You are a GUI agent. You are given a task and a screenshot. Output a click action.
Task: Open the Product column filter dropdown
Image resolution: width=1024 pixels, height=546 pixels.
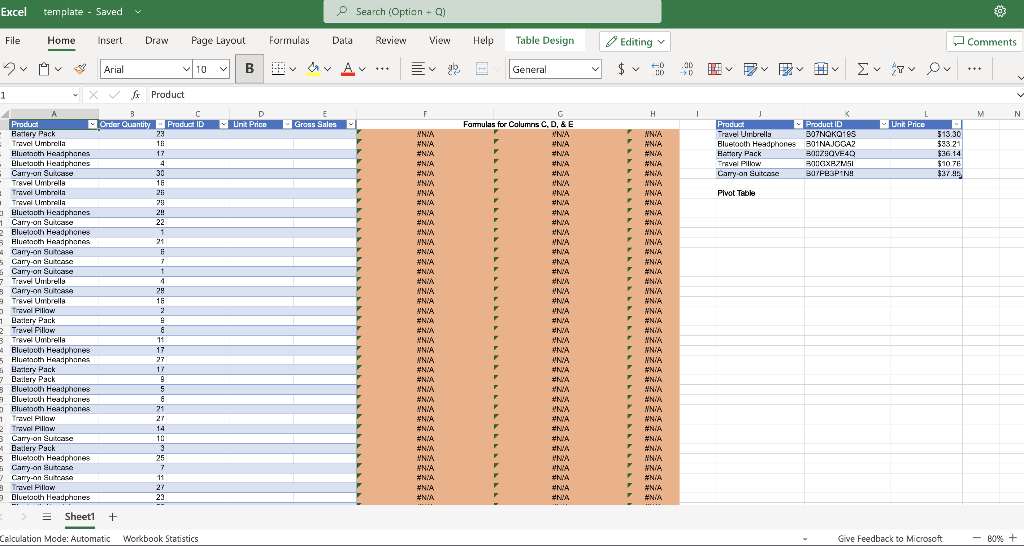tap(92, 124)
